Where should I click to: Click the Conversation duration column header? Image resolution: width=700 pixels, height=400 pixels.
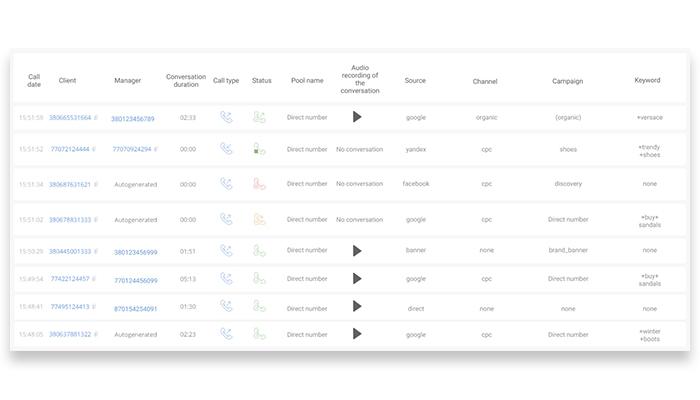click(186, 80)
